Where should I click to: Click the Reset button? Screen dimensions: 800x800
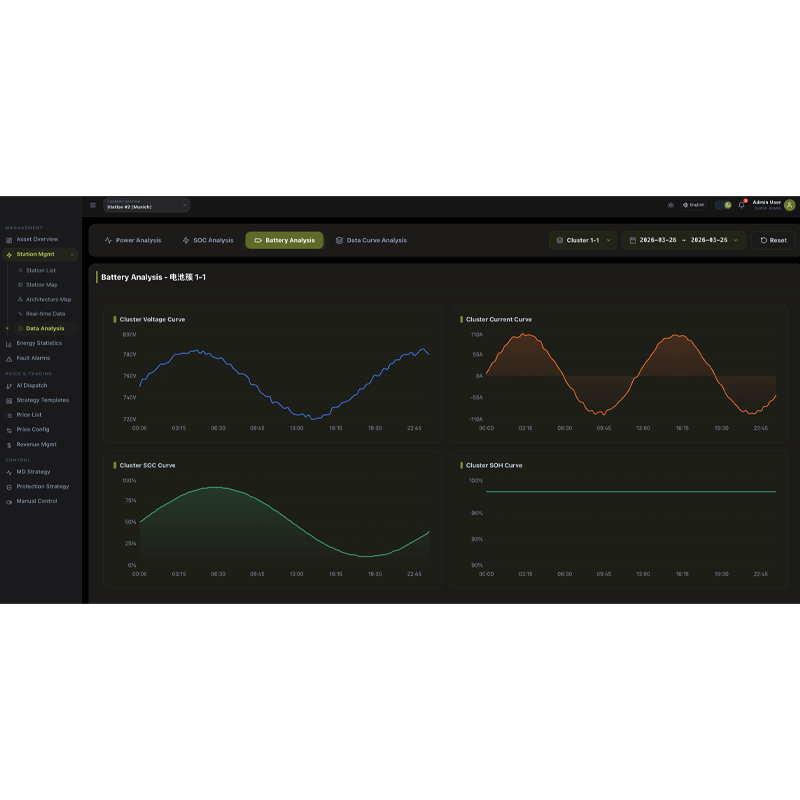point(773,240)
